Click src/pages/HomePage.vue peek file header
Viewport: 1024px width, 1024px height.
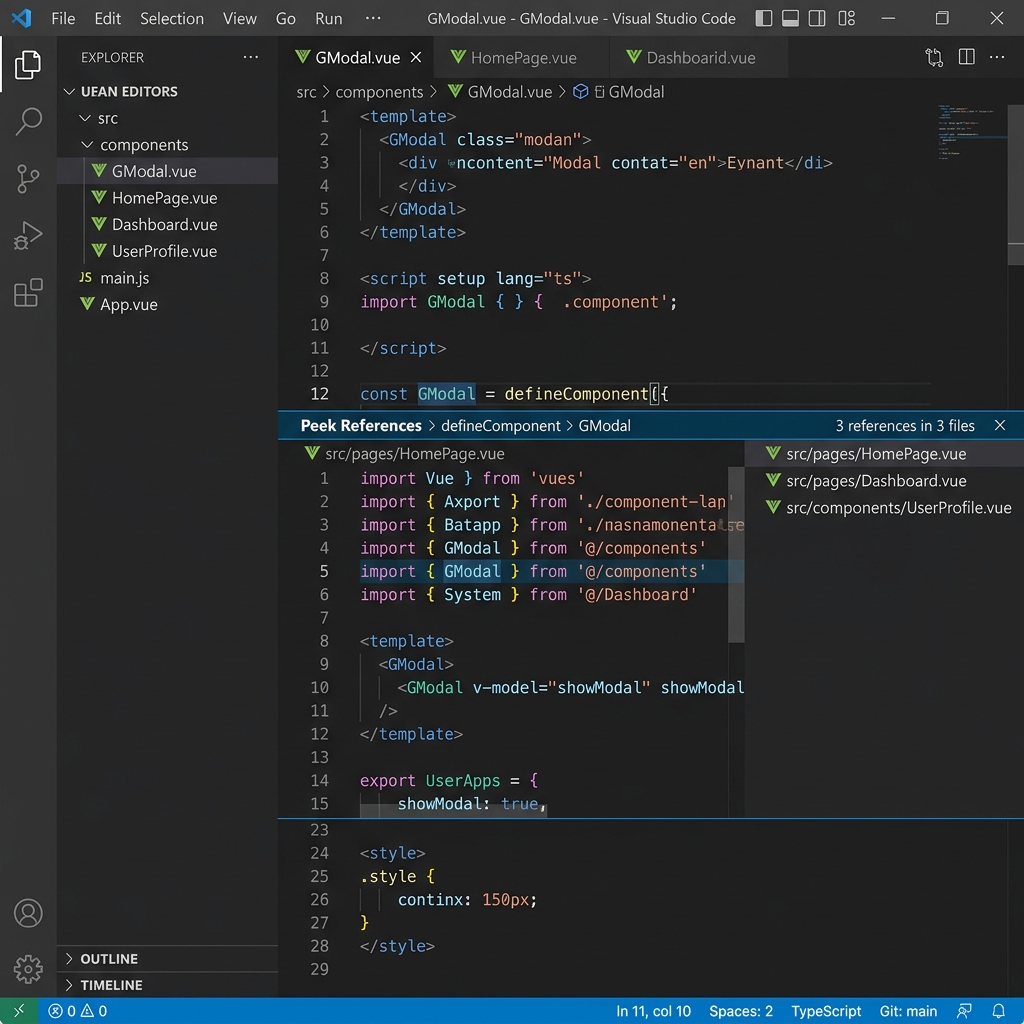pyautogui.click(x=405, y=454)
